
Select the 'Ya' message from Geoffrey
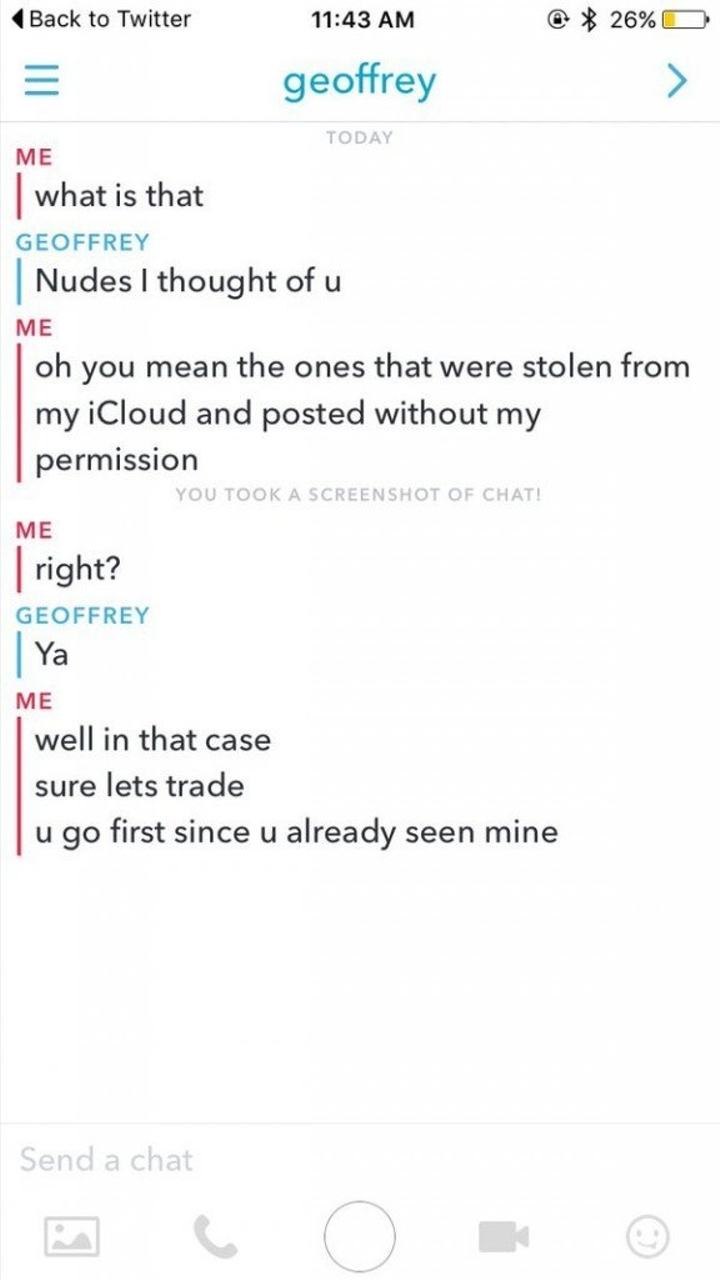51,655
